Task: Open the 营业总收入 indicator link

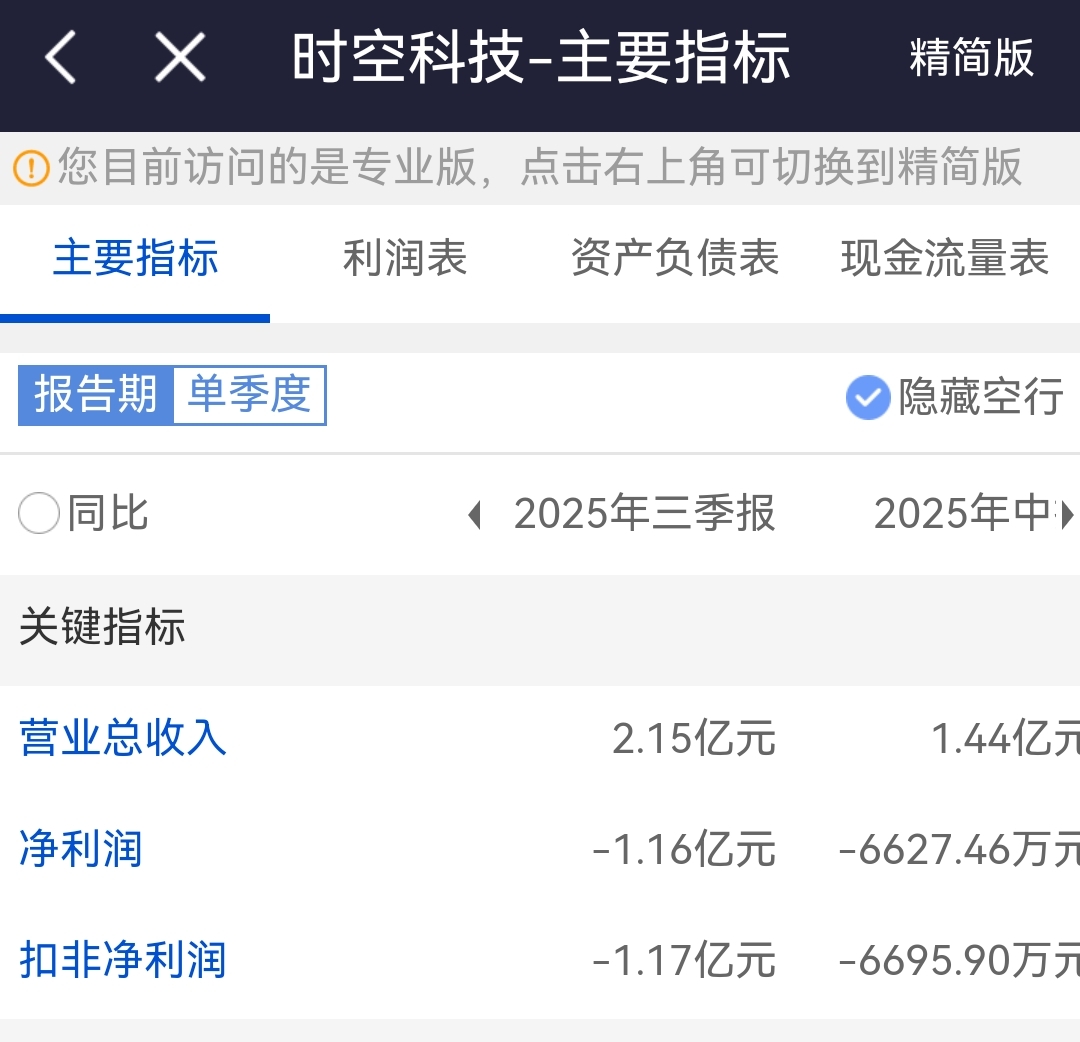Action: (x=123, y=739)
